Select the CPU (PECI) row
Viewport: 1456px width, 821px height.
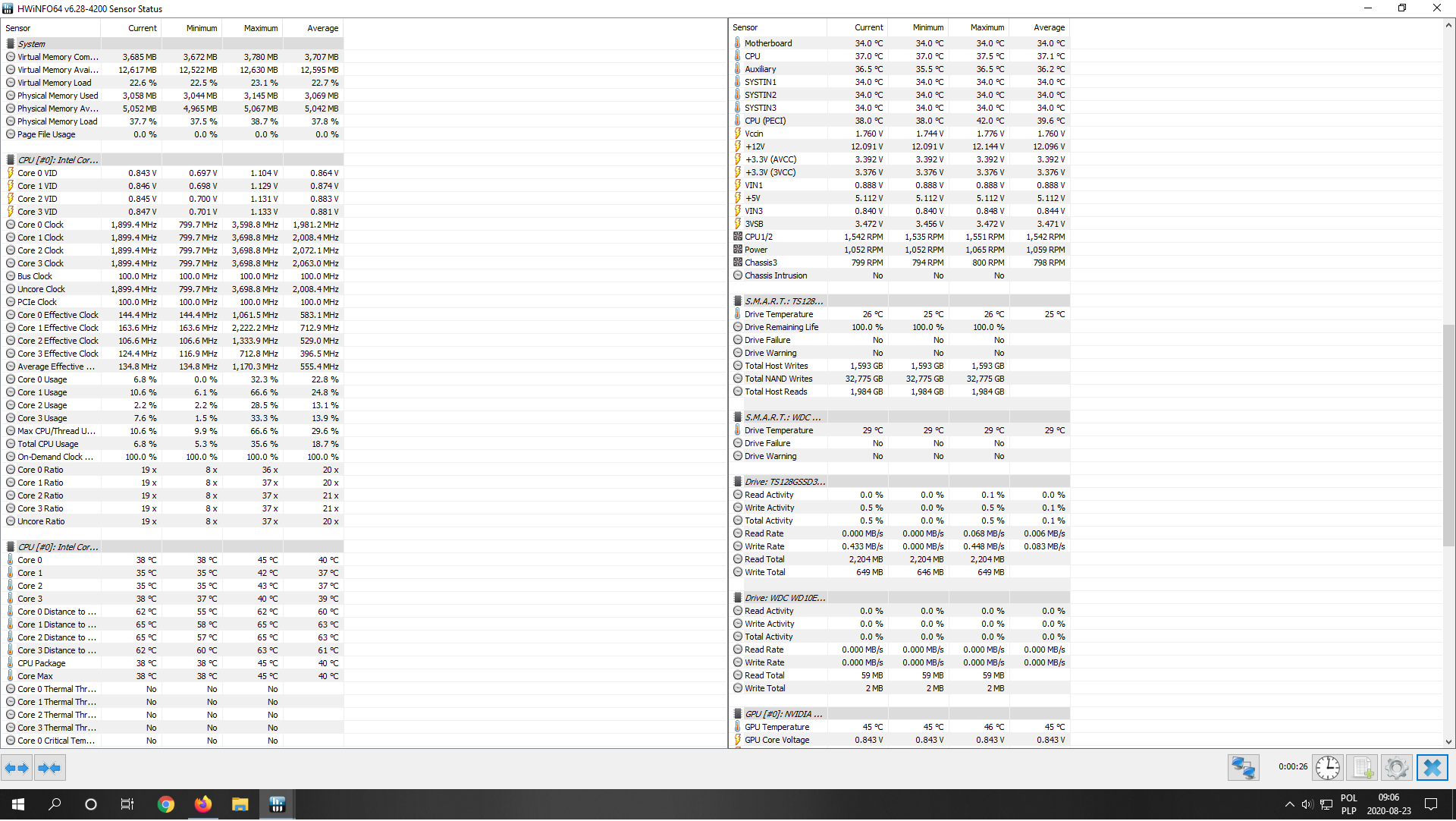[900, 121]
